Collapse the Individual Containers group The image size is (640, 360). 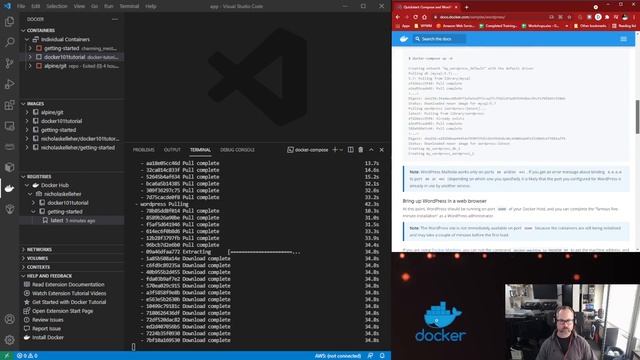click(27, 39)
